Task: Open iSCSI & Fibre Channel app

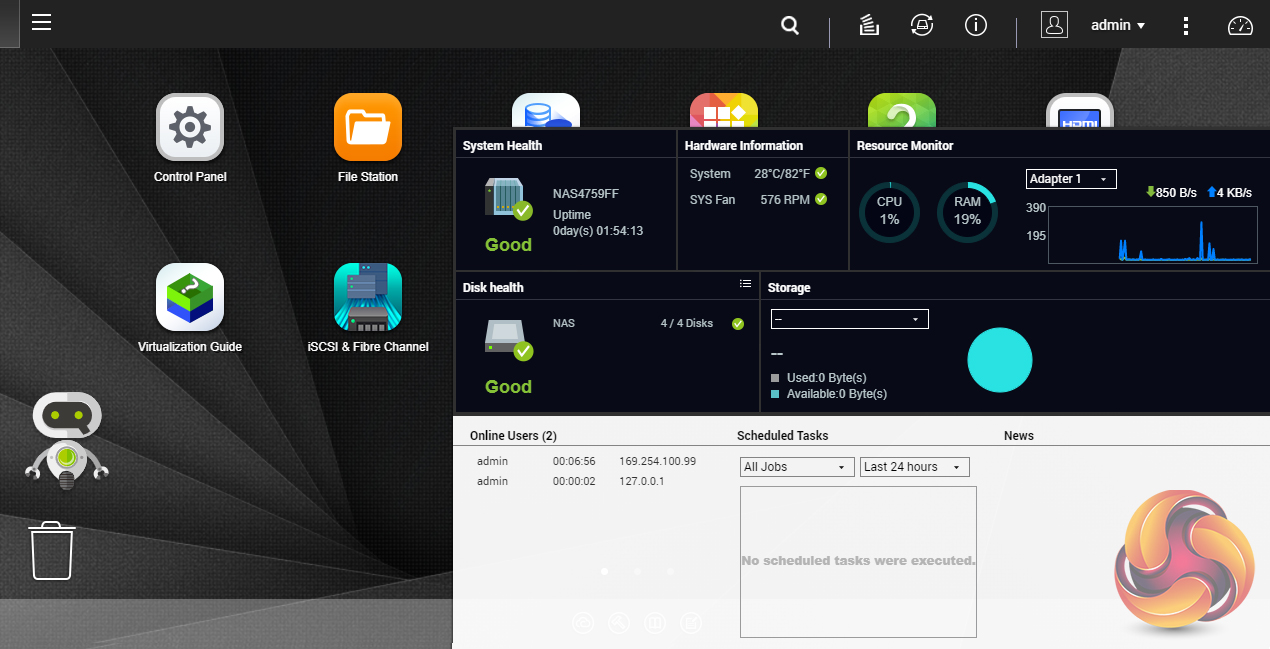Action: [x=368, y=297]
